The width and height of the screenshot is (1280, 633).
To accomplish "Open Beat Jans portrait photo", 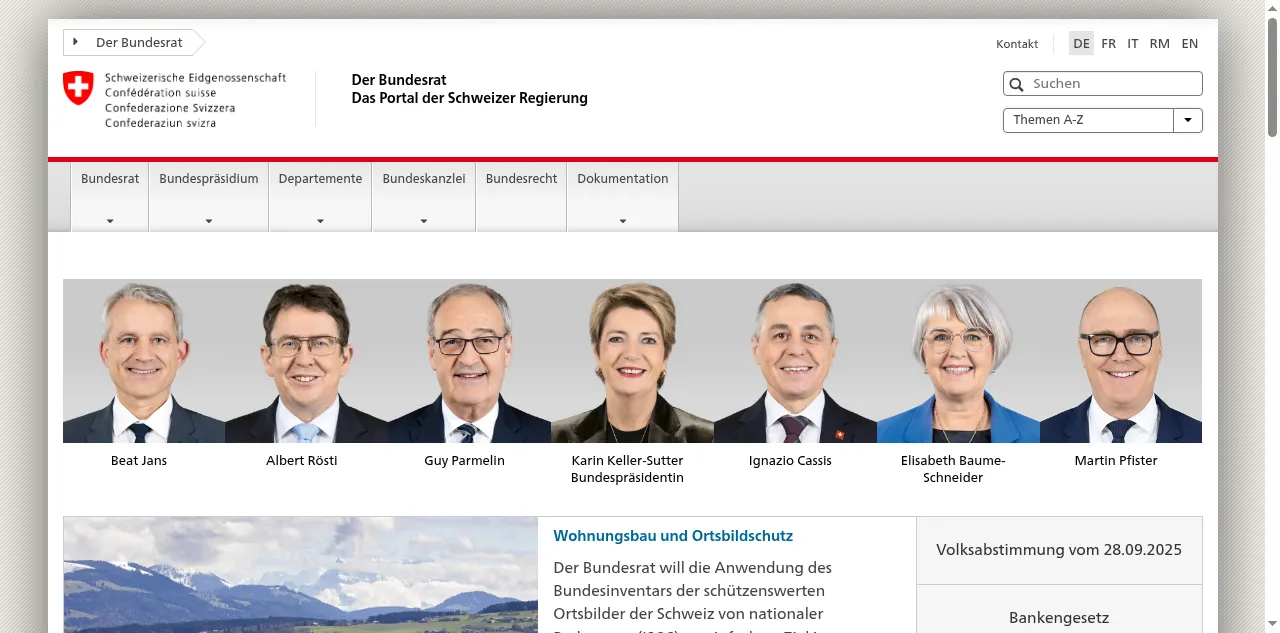I will [144, 361].
